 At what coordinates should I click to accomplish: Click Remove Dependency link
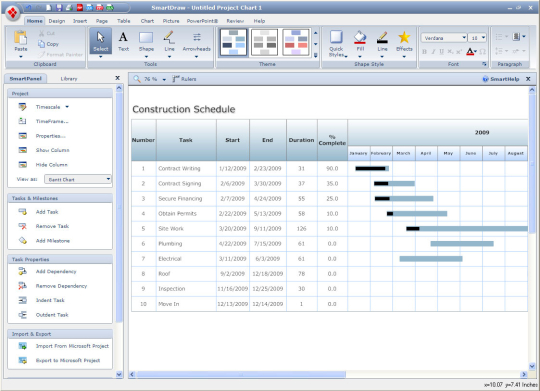(61, 286)
